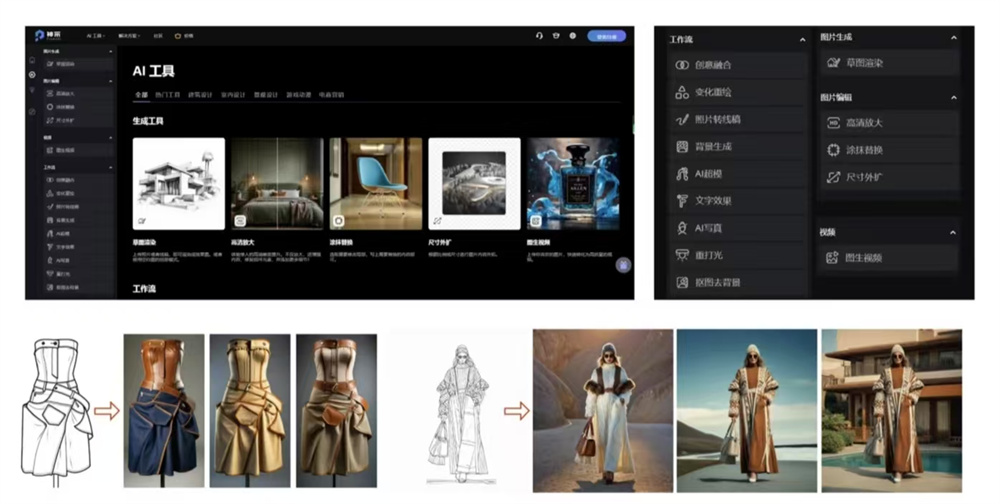The height and width of the screenshot is (504, 1000).
Task: Open the blue chair 涂抹替换 card image
Action: point(376,184)
